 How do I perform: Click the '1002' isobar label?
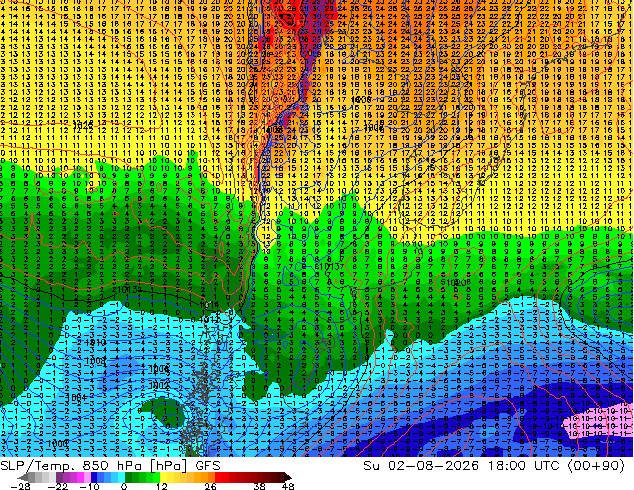[158, 386]
